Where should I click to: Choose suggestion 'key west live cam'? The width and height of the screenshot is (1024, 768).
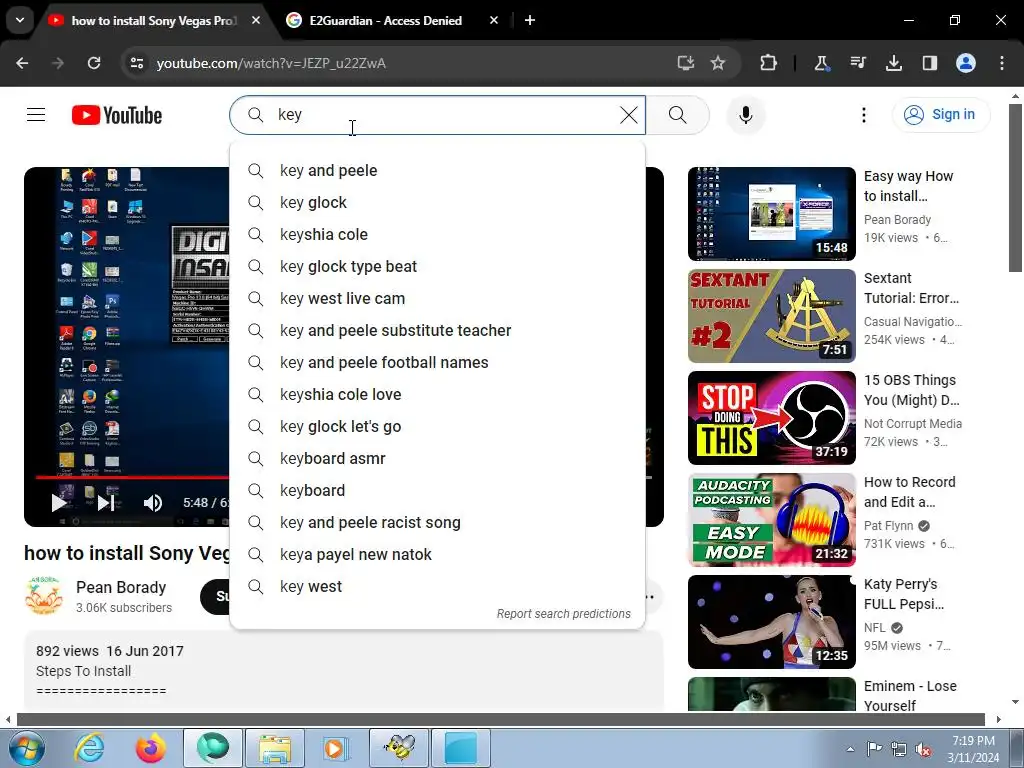(x=438, y=298)
